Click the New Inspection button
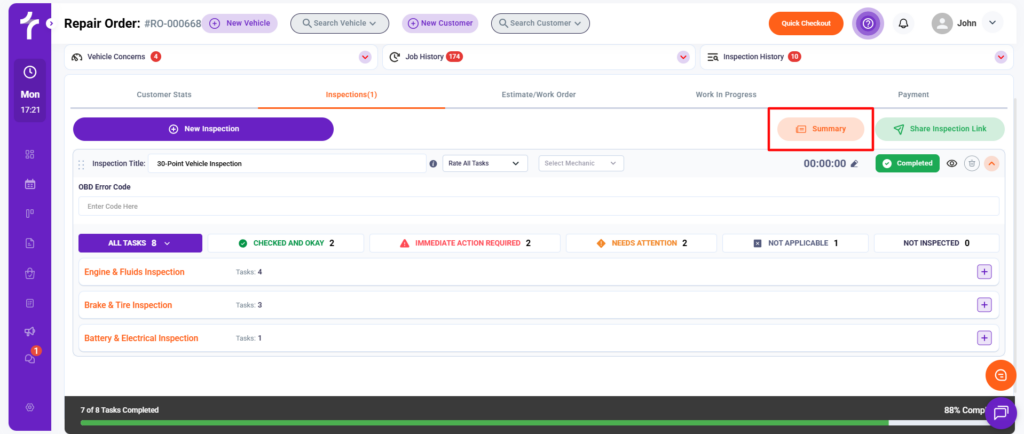 pyautogui.click(x=203, y=129)
